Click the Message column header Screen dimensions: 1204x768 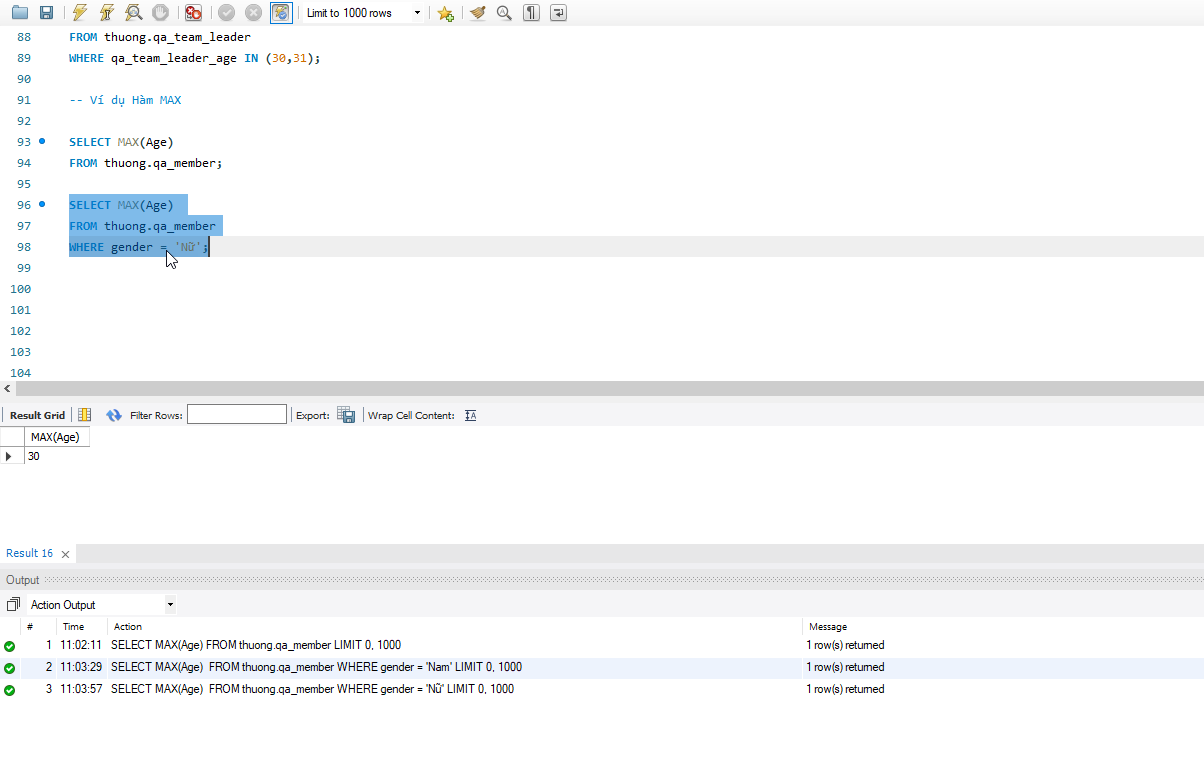pyautogui.click(x=828, y=626)
